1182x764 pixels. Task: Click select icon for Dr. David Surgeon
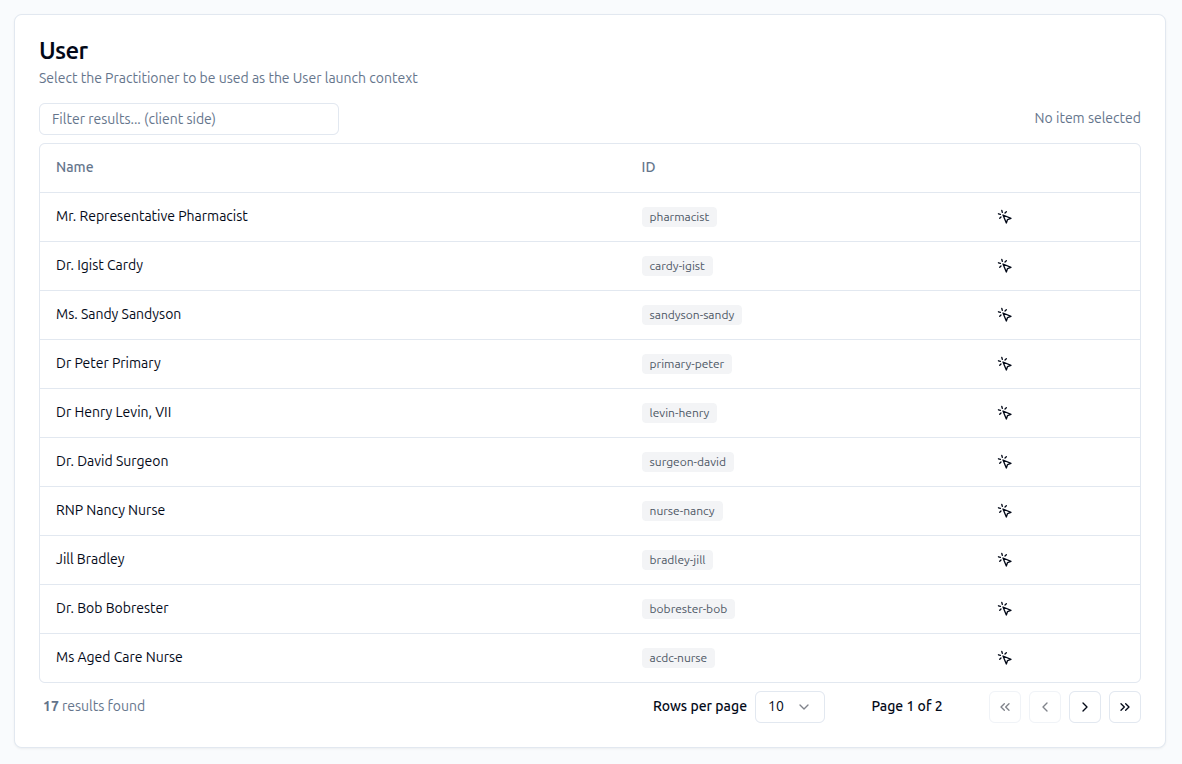pyautogui.click(x=1005, y=462)
